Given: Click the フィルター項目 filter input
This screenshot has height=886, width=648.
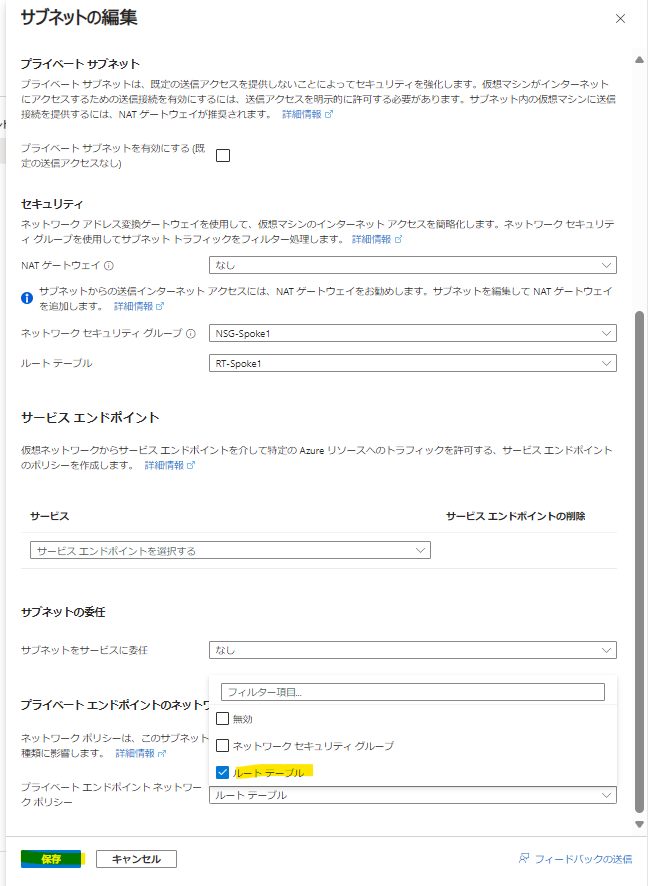Looking at the screenshot, I should [x=412, y=692].
